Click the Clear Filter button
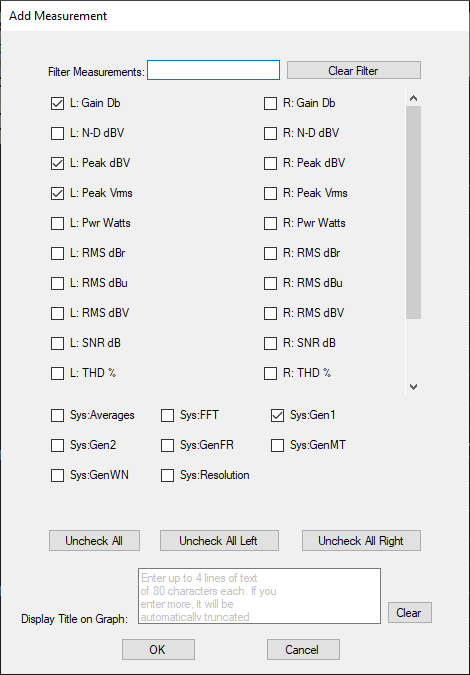The image size is (470, 675). tap(354, 70)
